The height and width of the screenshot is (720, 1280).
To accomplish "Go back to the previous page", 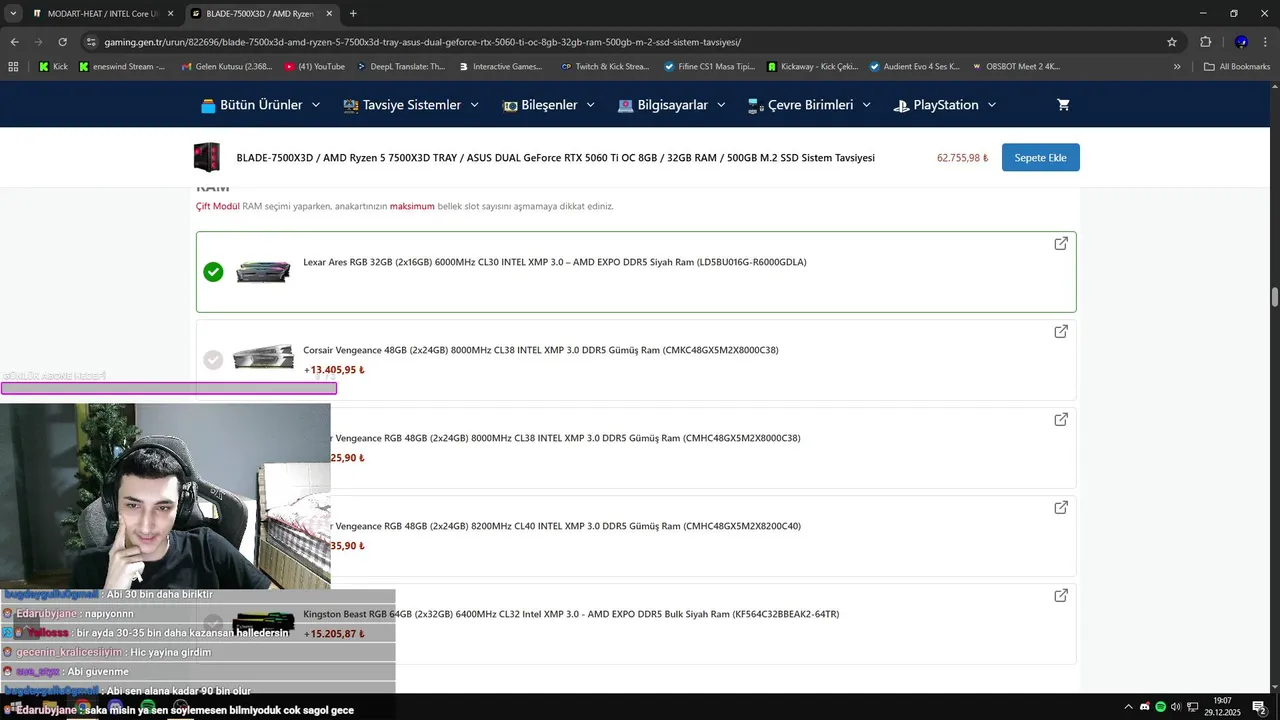I will [14, 42].
